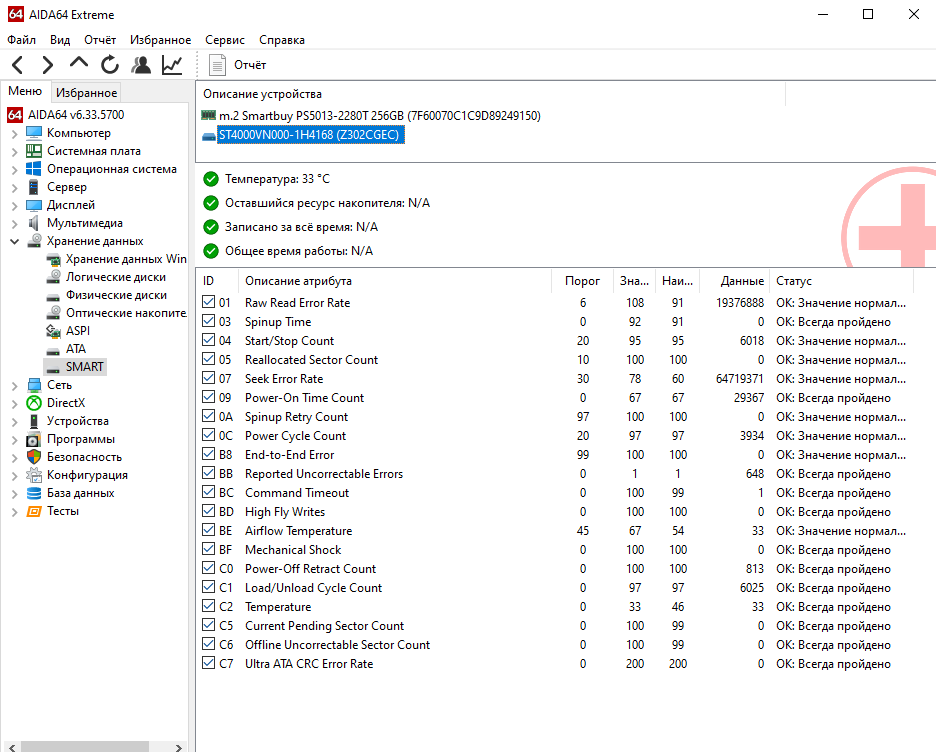Select the m.2 Smartbuy PS5013-2280T 256GB device
This screenshot has width=936, height=752.
379,115
